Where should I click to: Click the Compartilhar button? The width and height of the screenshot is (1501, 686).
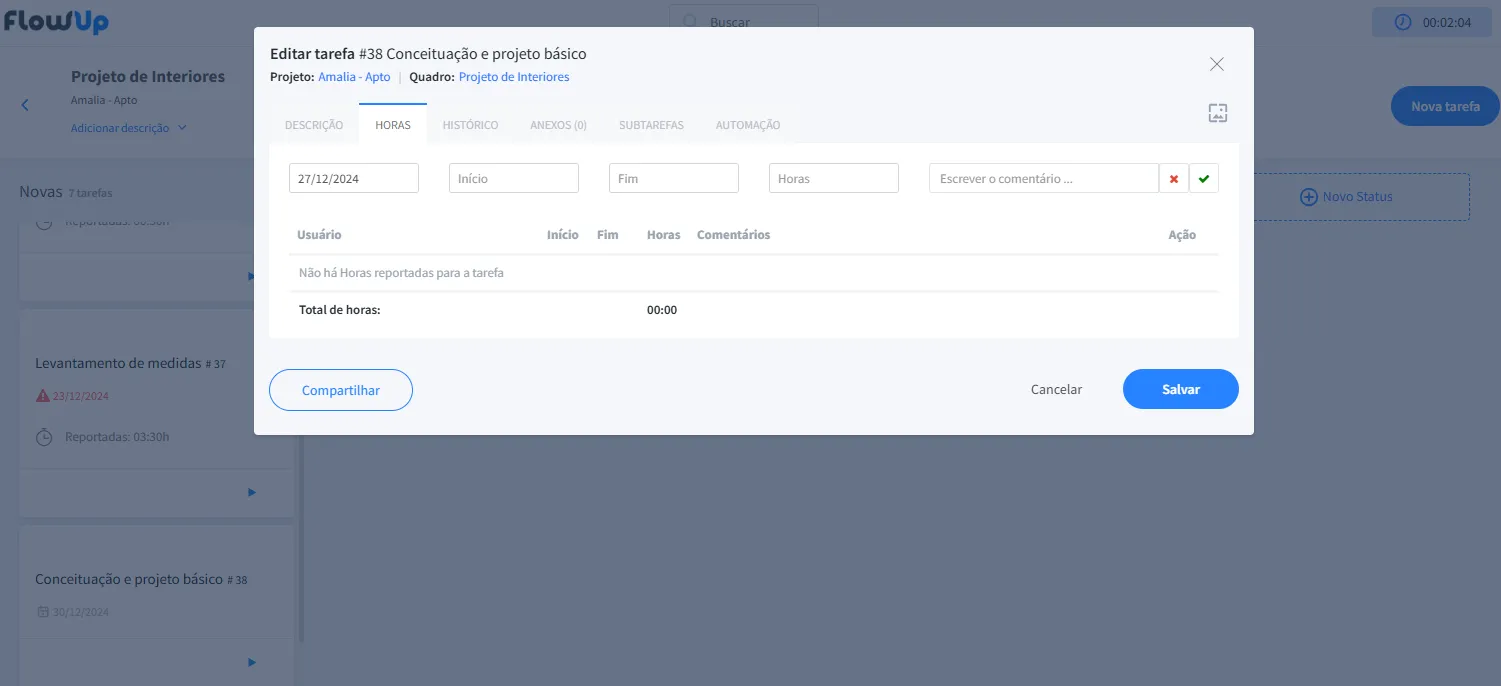(341, 390)
